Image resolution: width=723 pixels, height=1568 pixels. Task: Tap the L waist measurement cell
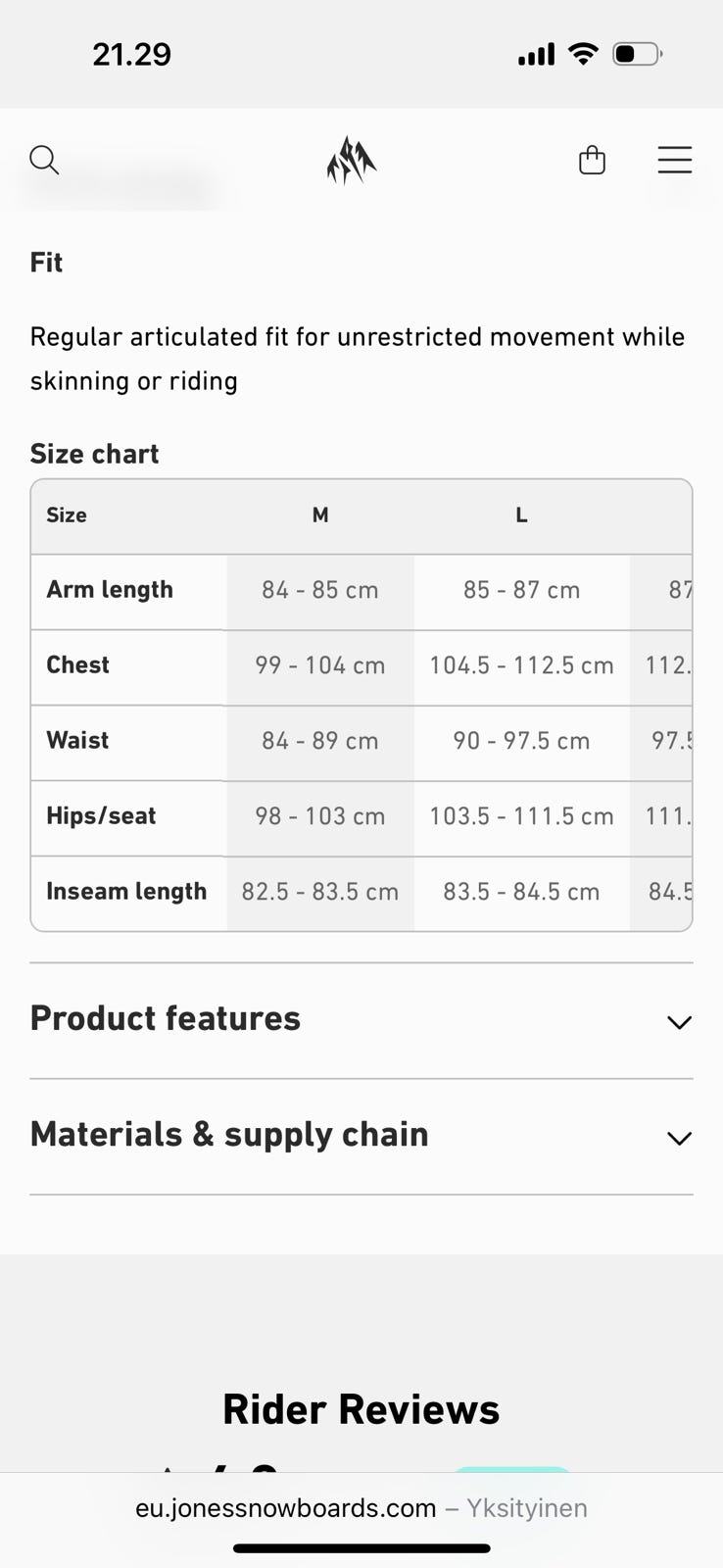pos(521,741)
